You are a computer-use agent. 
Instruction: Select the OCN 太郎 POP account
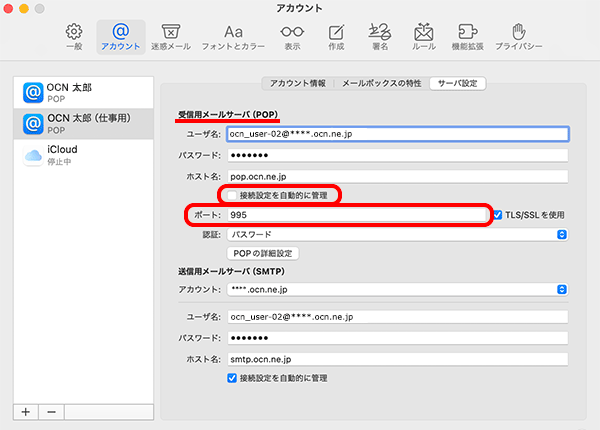83,92
